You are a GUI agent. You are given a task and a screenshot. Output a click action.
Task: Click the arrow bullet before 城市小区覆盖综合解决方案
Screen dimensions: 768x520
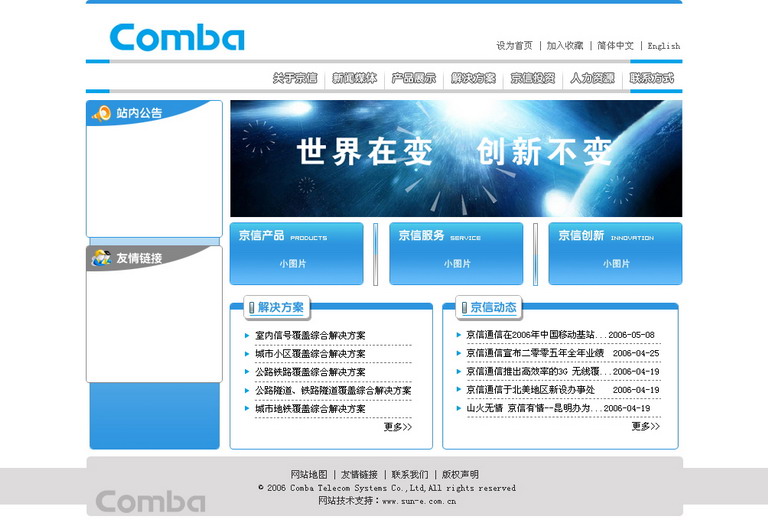pyautogui.click(x=247, y=354)
